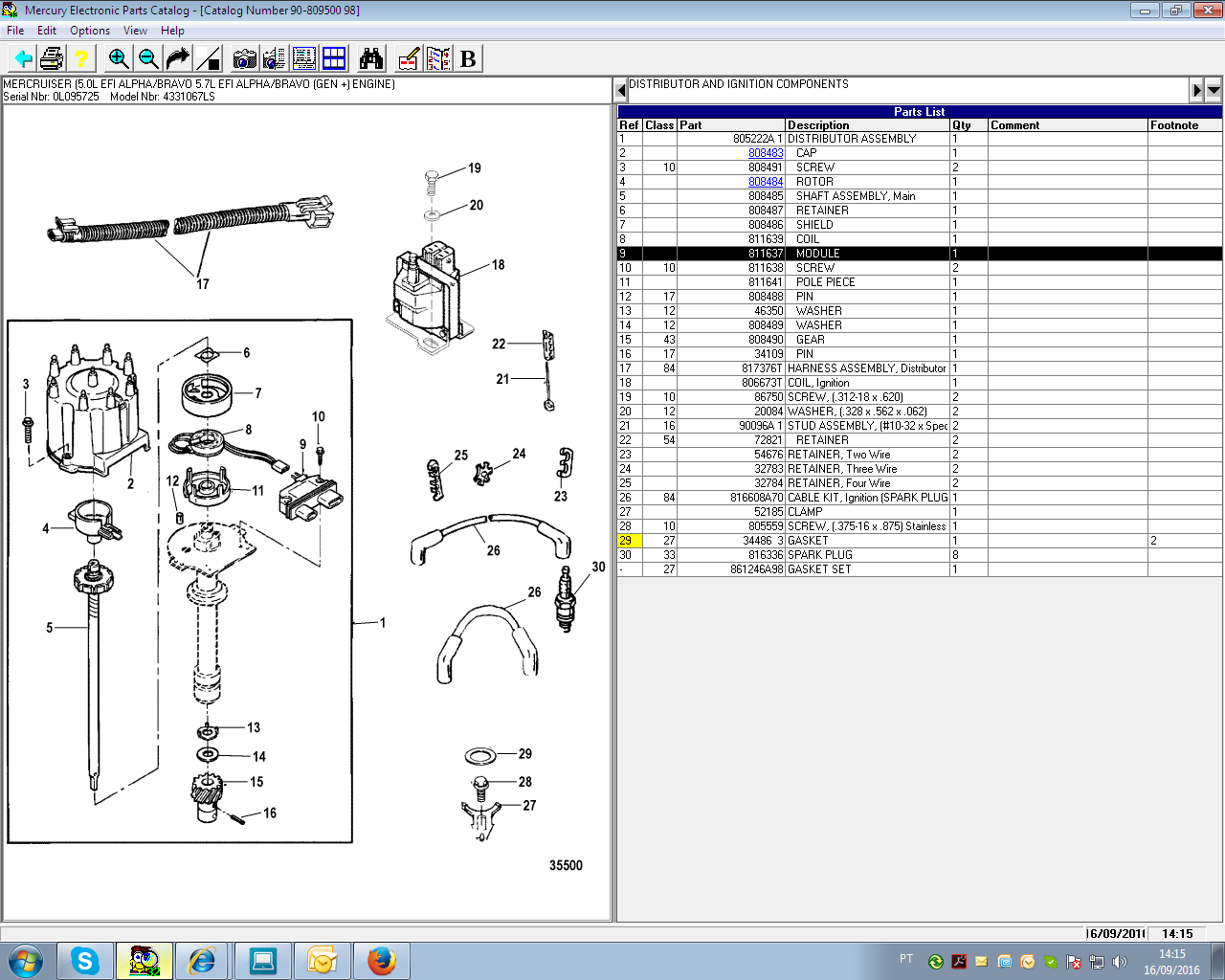The height and width of the screenshot is (980, 1225).
Task: Select the SPARK PLUG row
Action: (920, 555)
